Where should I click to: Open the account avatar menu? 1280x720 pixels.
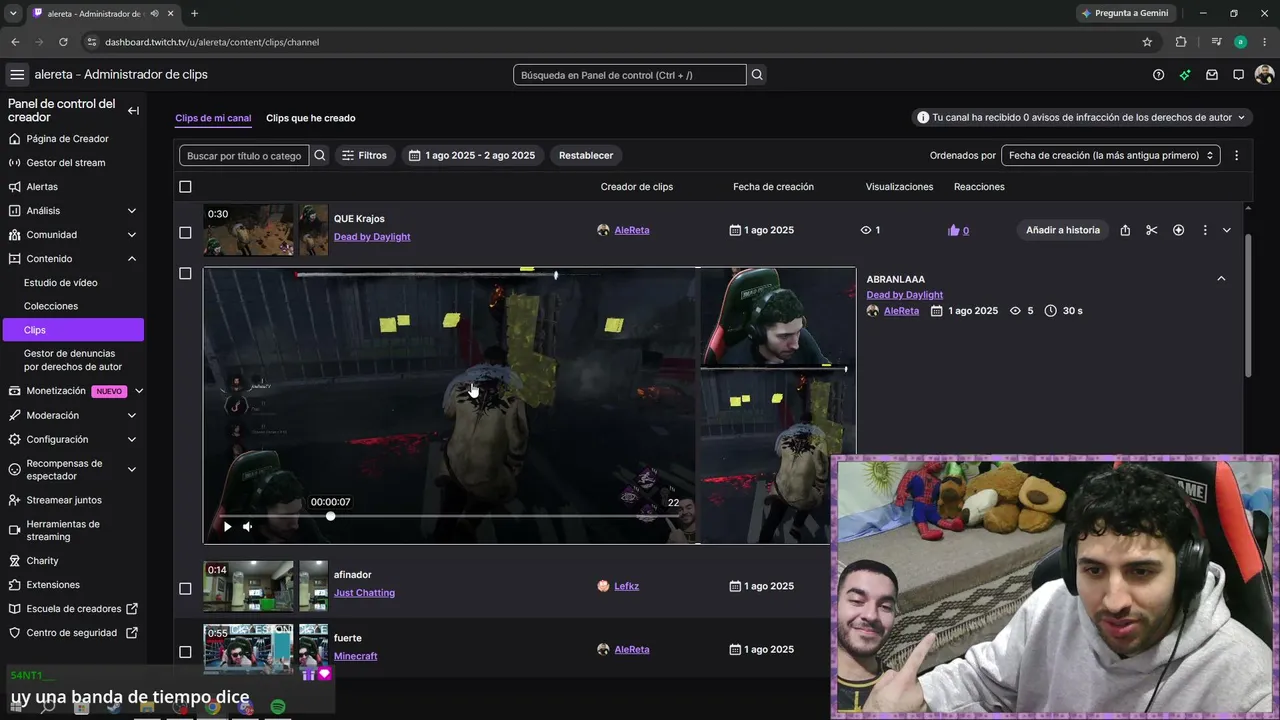[1264, 75]
